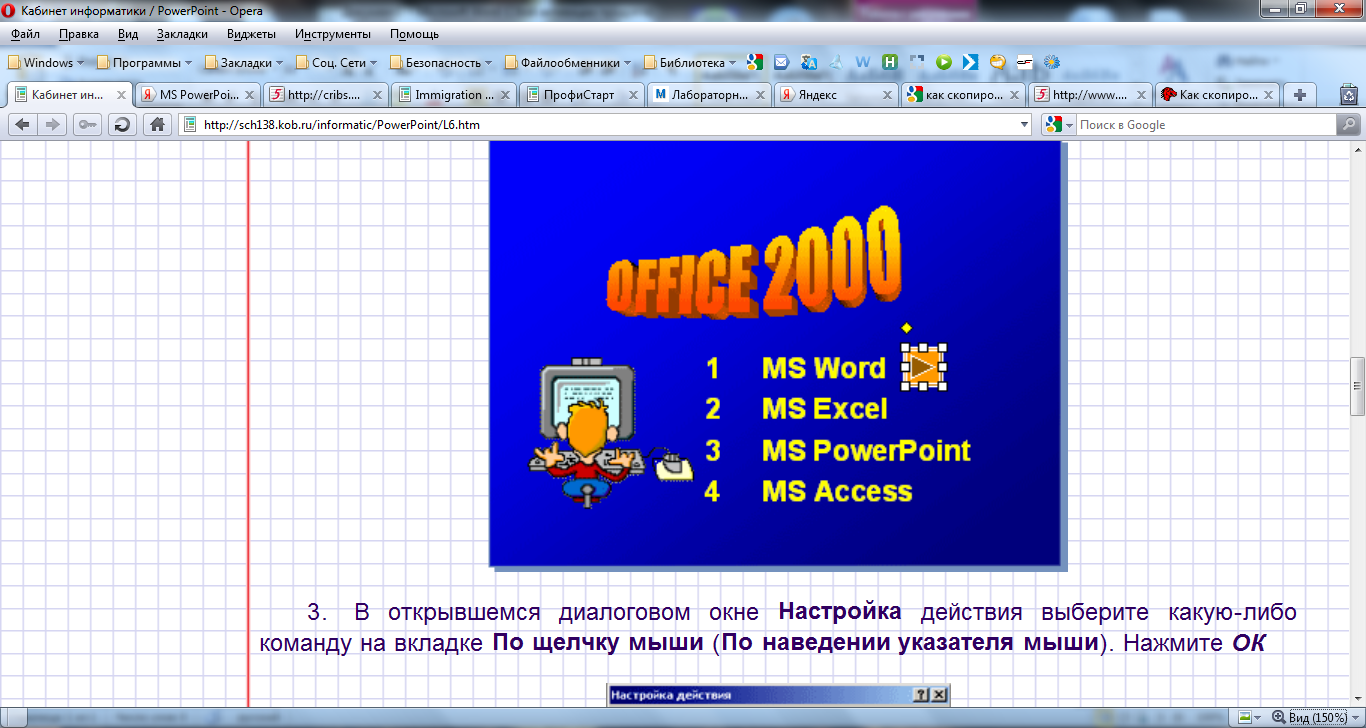1366x728 pixels.
Task: Open the Вид (150%) zoom dropdown arrow
Action: 1356,718
